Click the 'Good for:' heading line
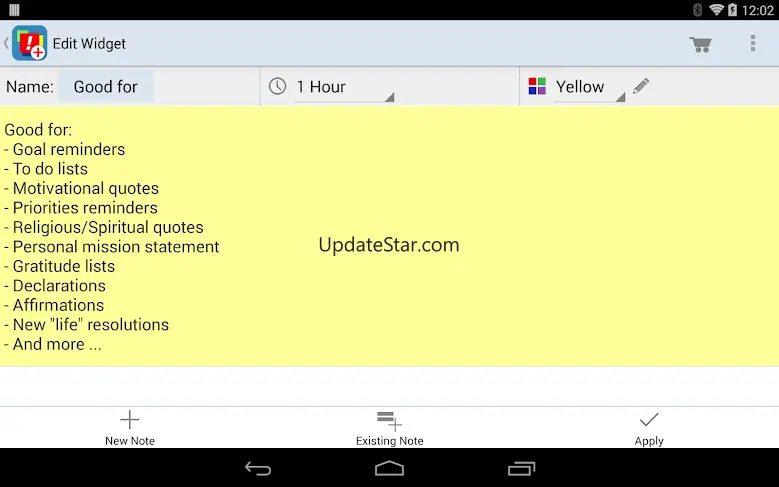Image resolution: width=779 pixels, height=487 pixels. 38,130
